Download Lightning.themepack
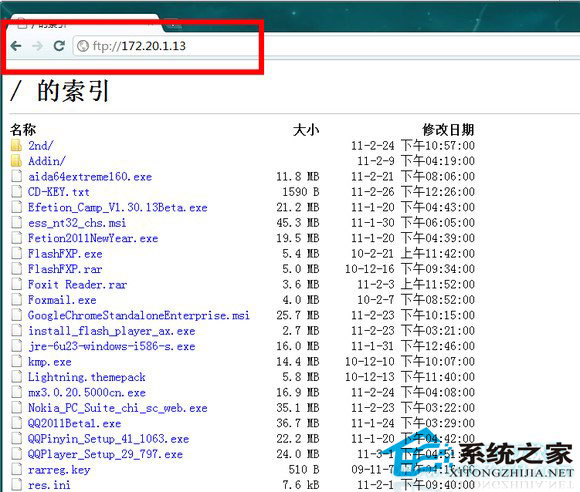Image resolution: width=580 pixels, height=492 pixels. tap(87, 377)
